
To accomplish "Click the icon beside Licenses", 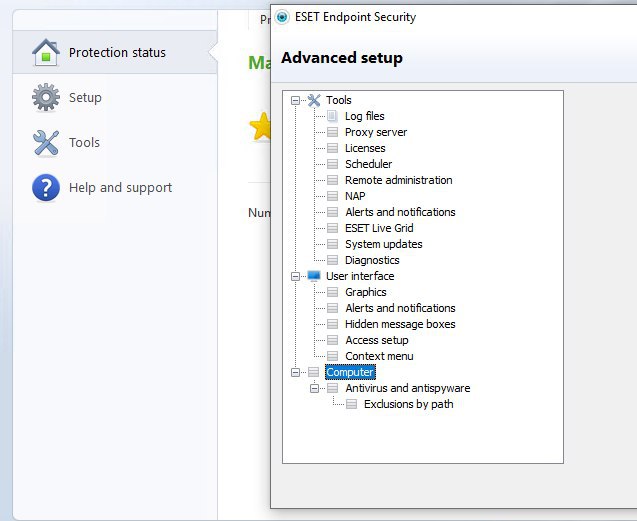I will [332, 148].
